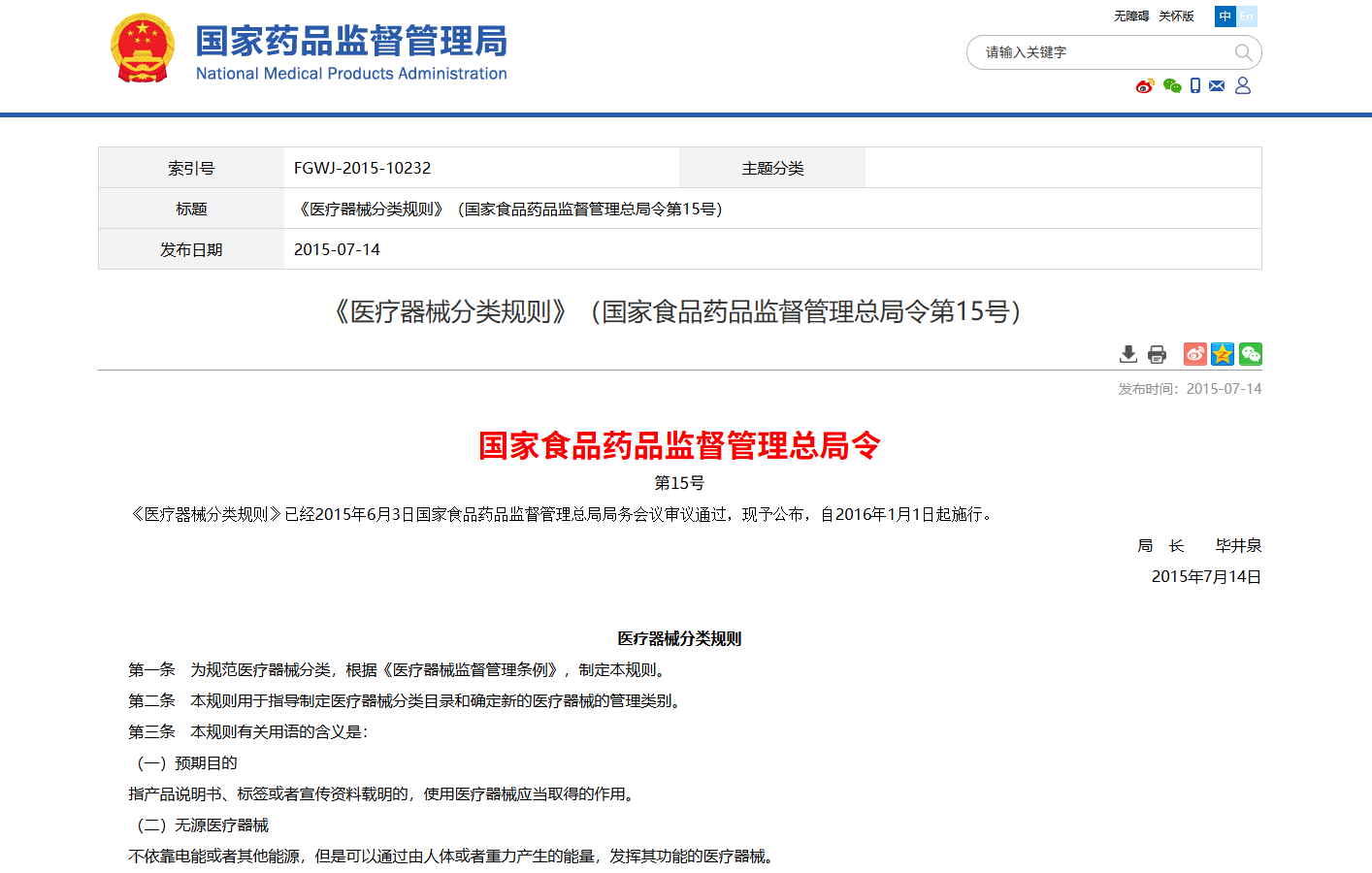Click the title value in the info table
The width and height of the screenshot is (1372, 873).
click(509, 209)
